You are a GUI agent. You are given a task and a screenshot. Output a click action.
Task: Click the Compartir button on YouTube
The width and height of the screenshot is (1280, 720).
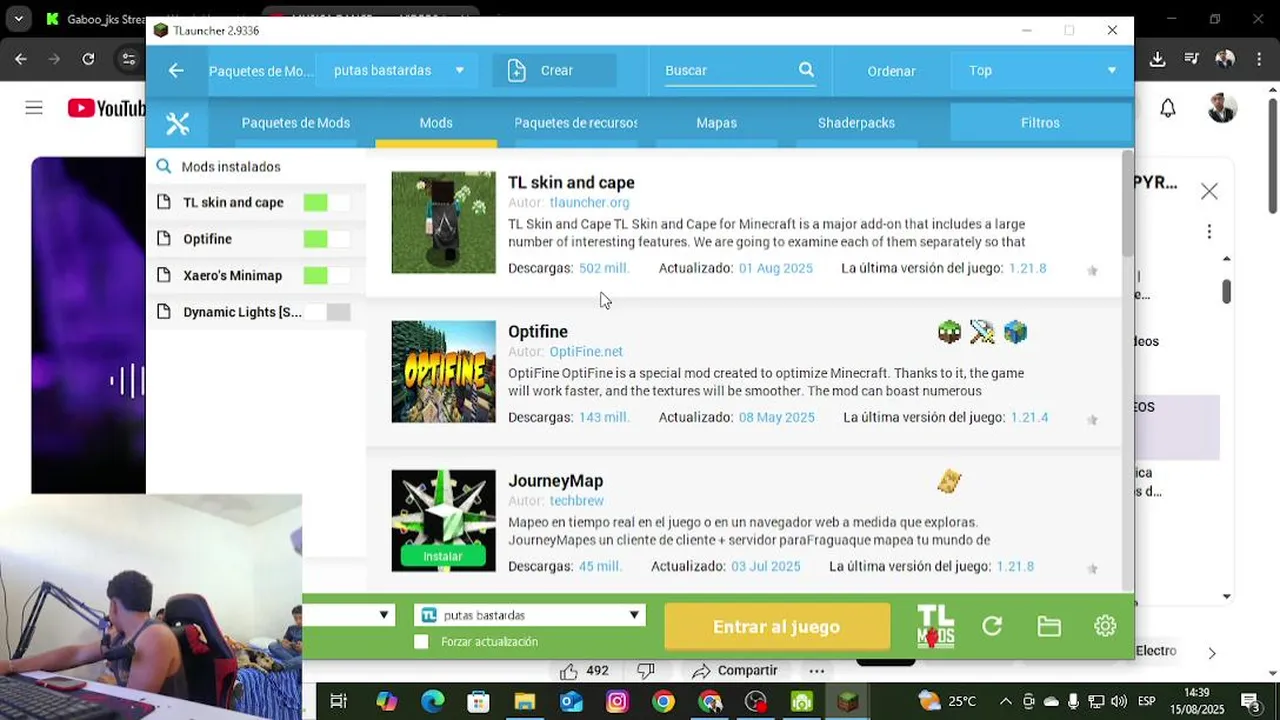(x=735, y=671)
